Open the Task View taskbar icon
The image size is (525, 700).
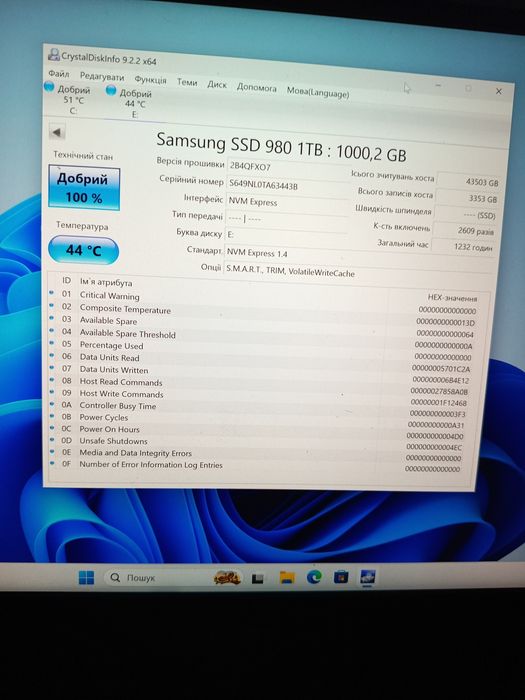258,579
